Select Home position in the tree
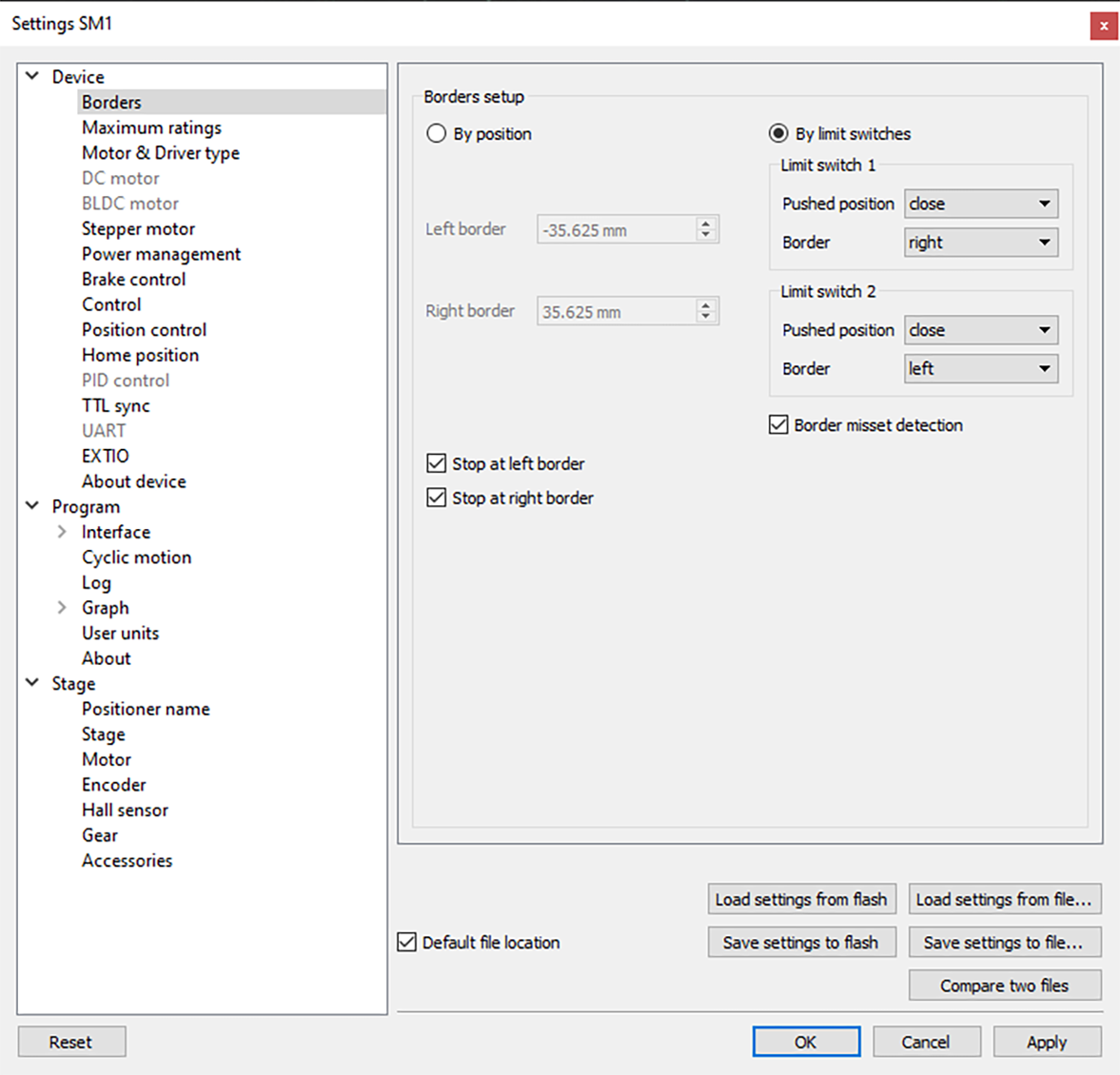This screenshot has width=1120, height=1075. [x=140, y=355]
